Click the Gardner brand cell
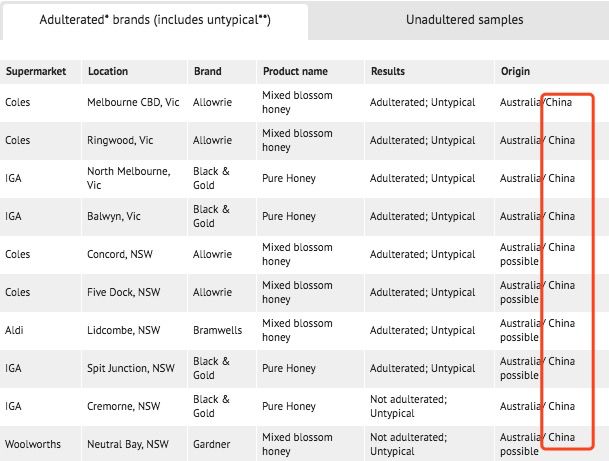Viewport: 609px width, 461px height. [x=214, y=444]
